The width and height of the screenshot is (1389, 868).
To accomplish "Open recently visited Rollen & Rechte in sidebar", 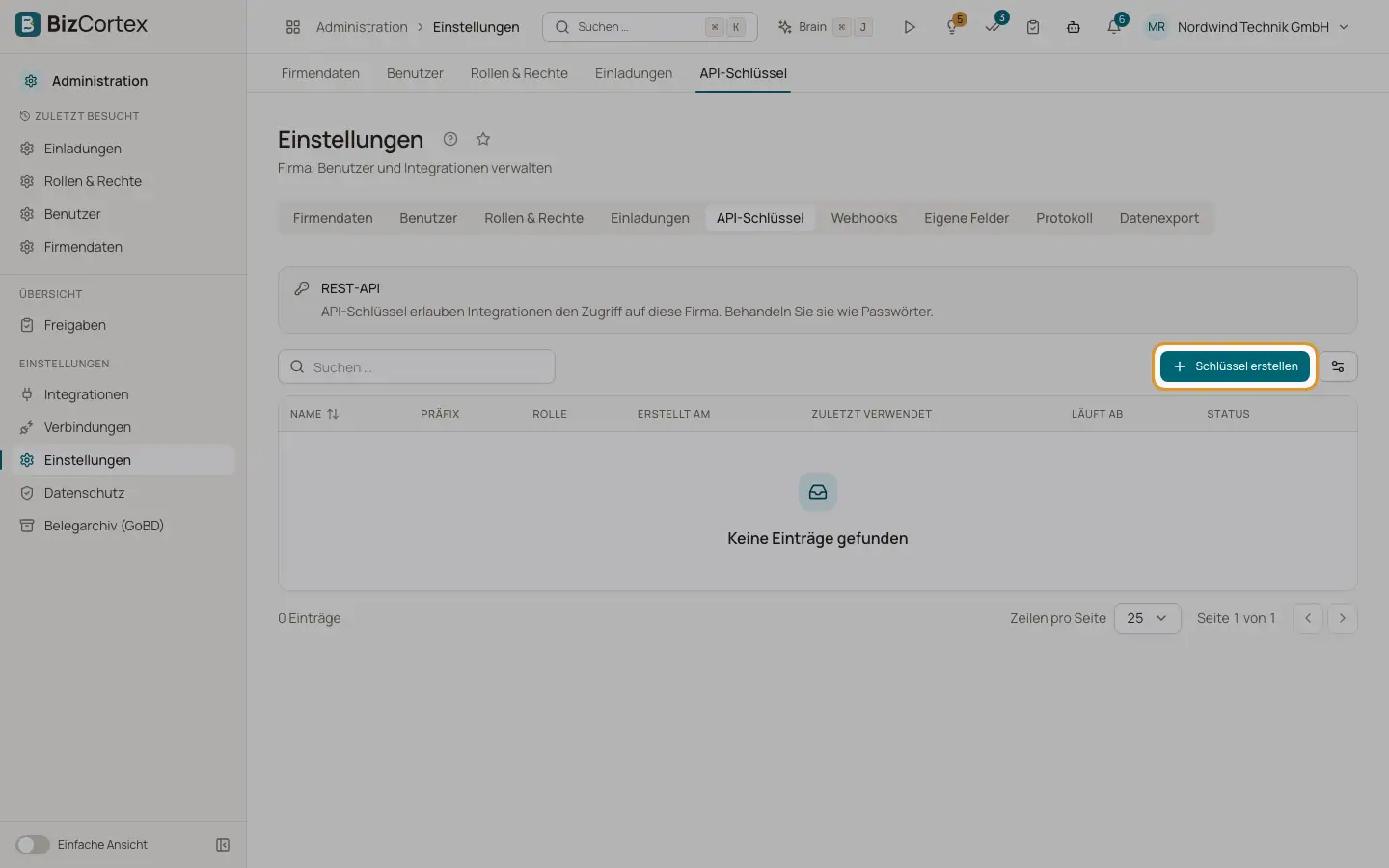I will pos(93,181).
